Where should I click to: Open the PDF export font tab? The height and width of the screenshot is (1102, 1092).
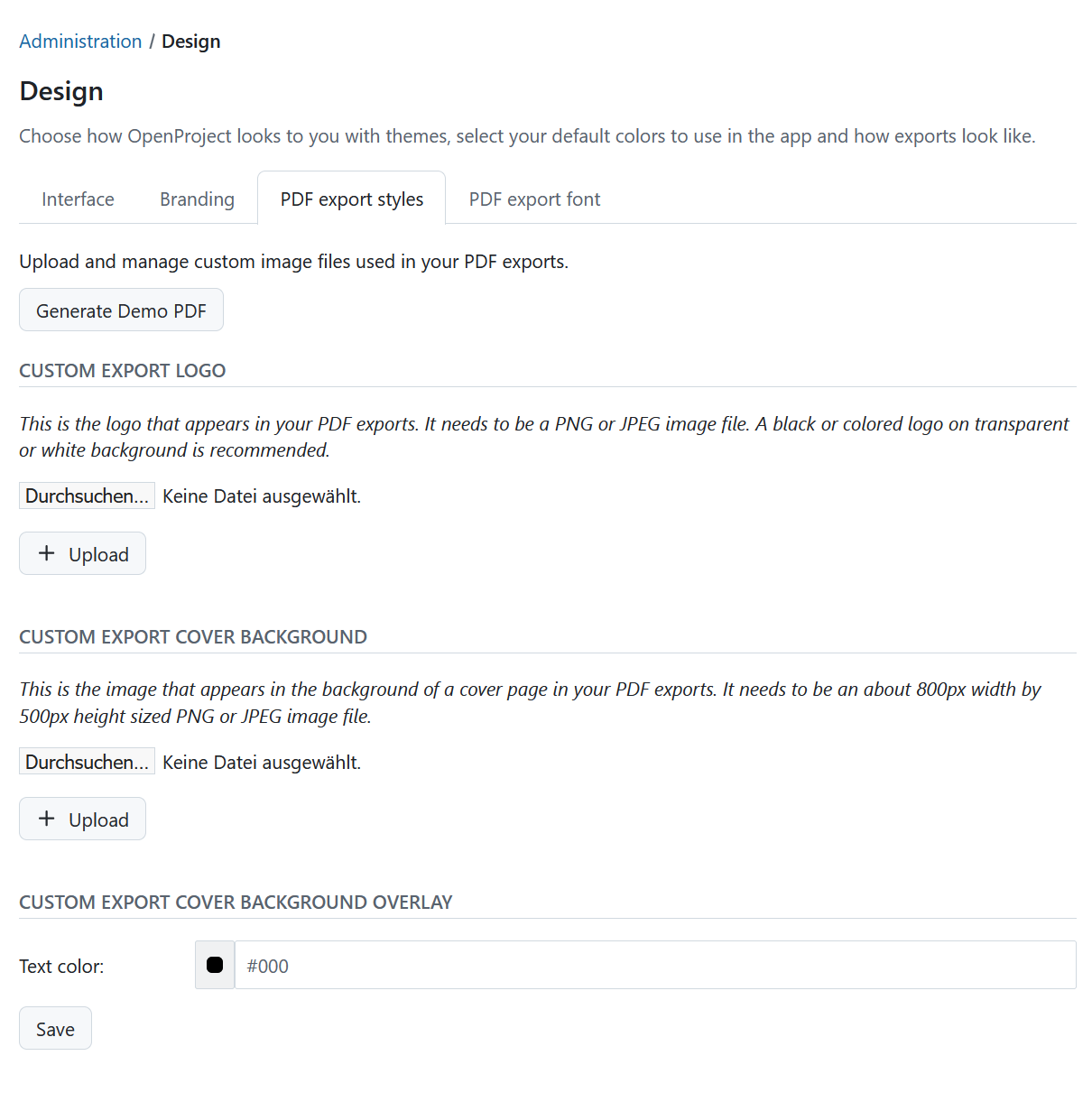tap(533, 199)
